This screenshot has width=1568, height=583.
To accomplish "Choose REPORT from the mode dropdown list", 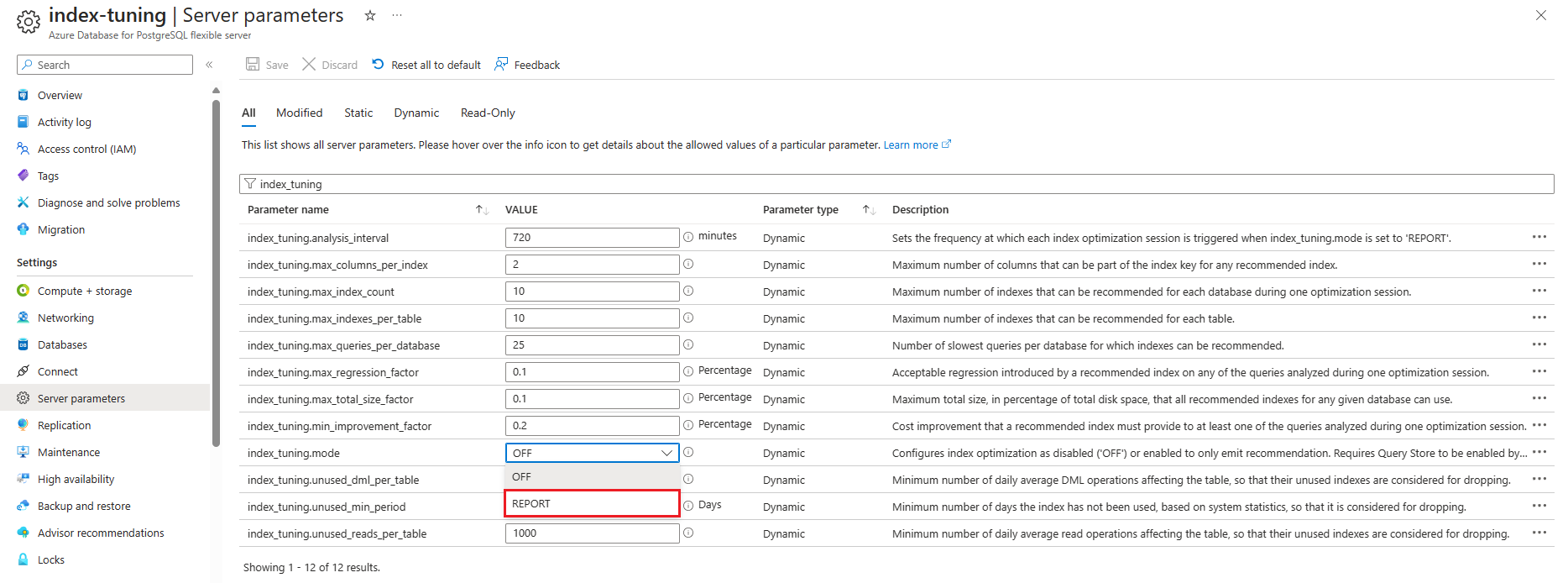I will (x=592, y=503).
